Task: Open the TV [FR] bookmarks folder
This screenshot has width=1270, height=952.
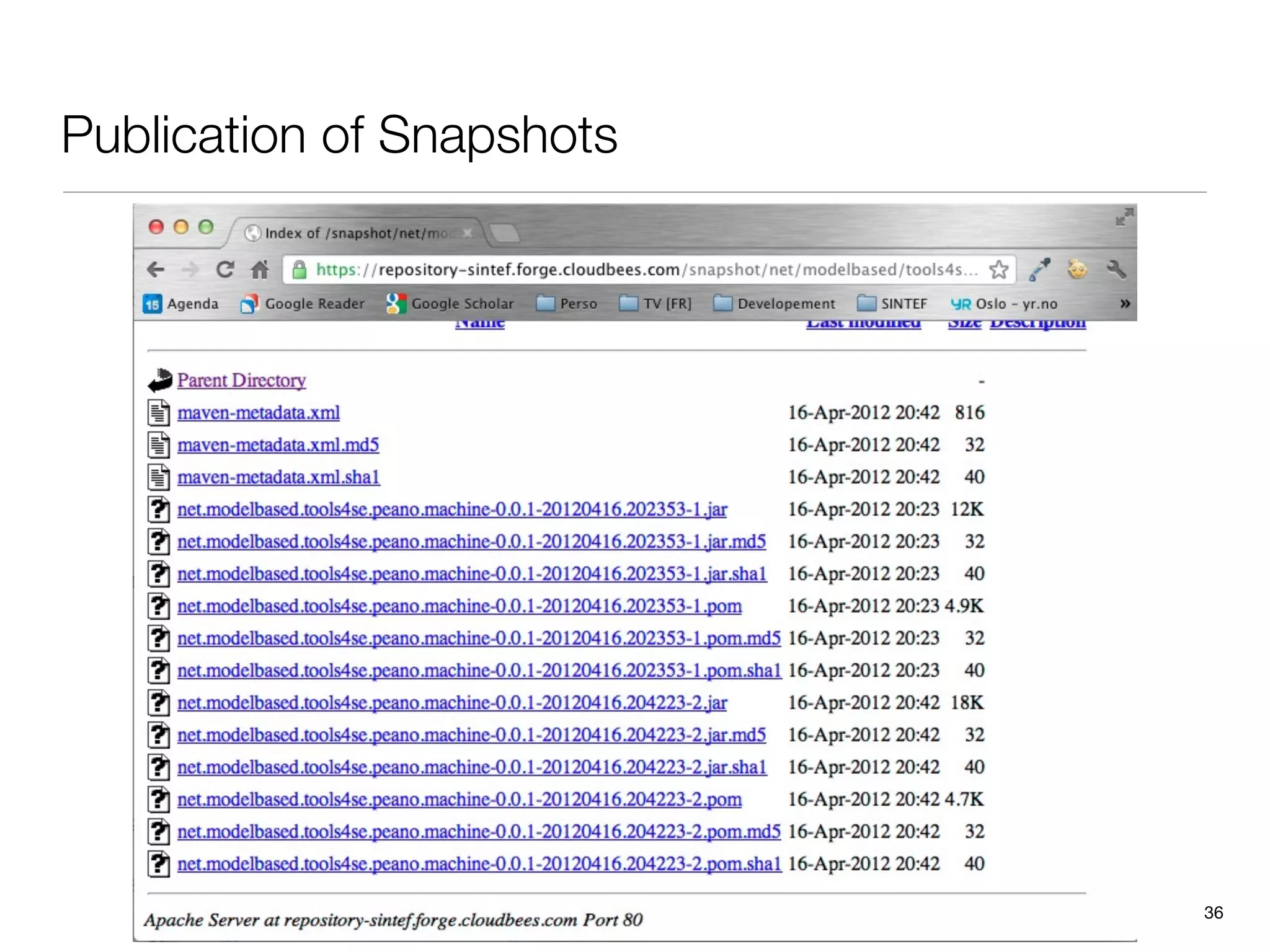Action: coord(655,304)
